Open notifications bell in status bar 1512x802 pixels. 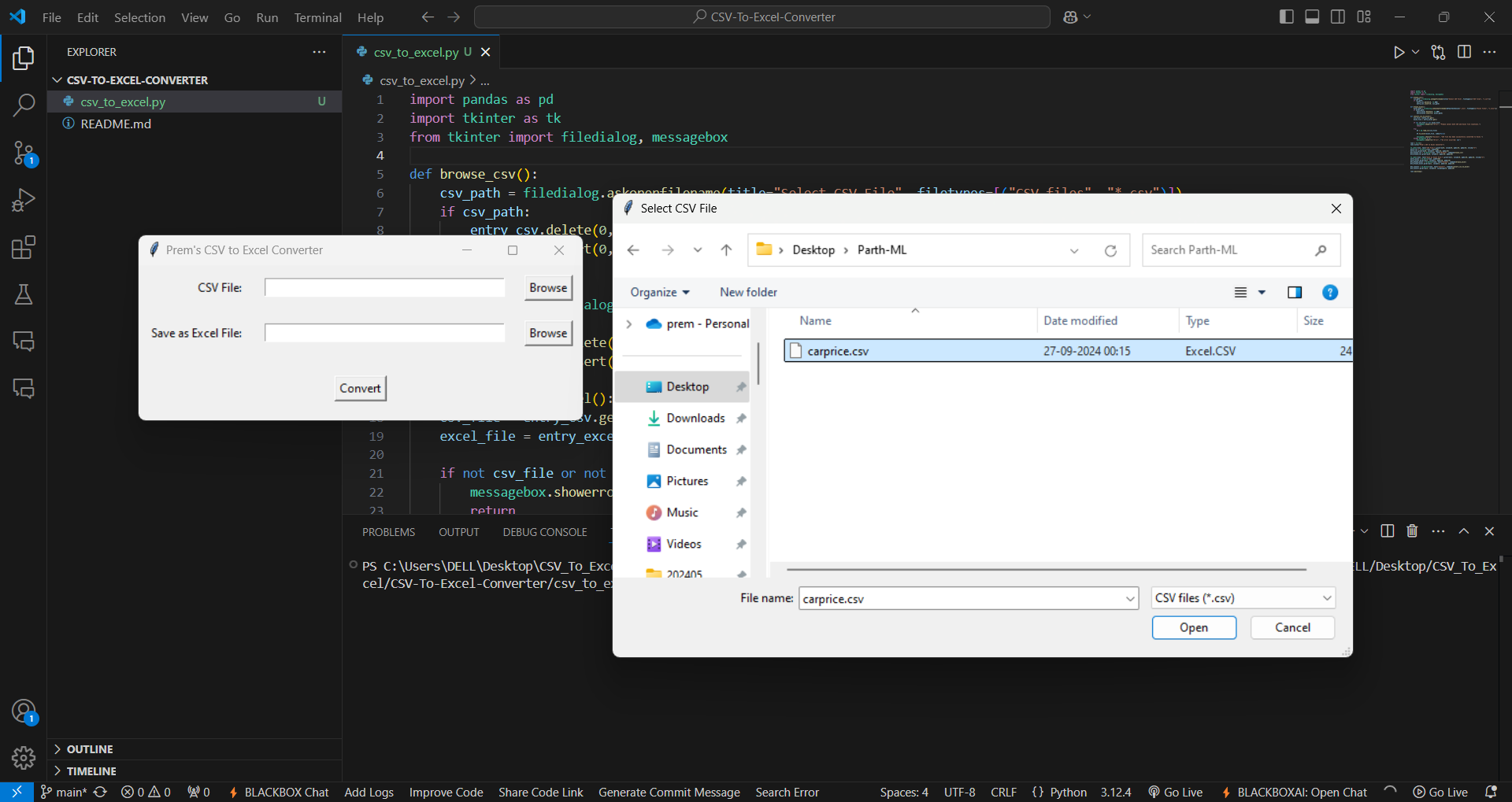pos(1490,792)
